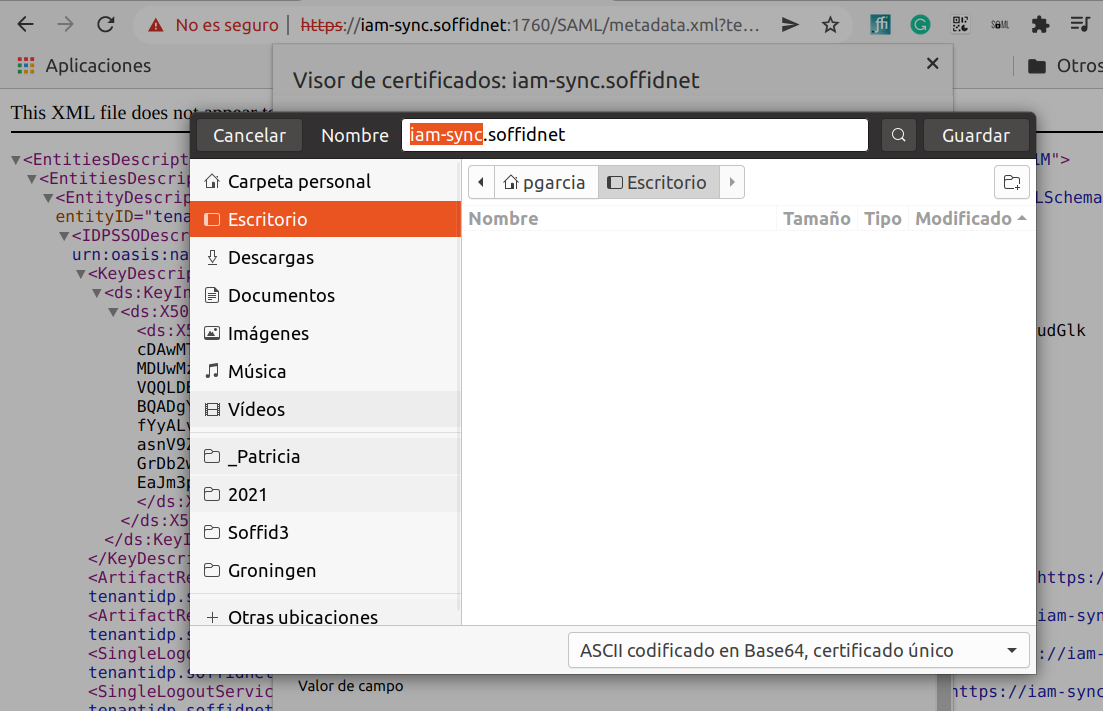1103x711 pixels.
Task: Click the path bar right arrow
Action: point(732,182)
